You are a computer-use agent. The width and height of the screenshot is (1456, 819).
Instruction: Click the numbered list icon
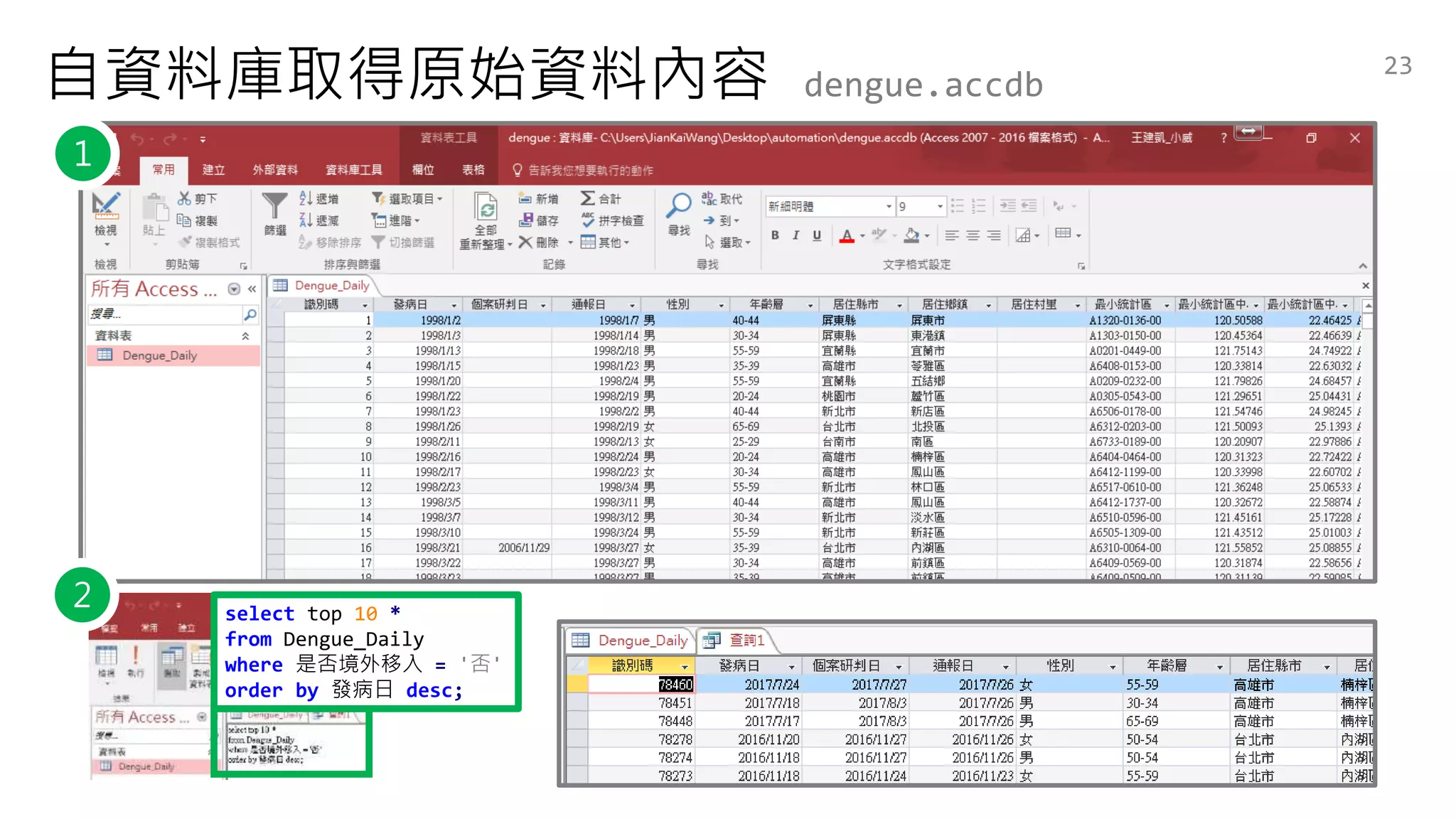979,206
